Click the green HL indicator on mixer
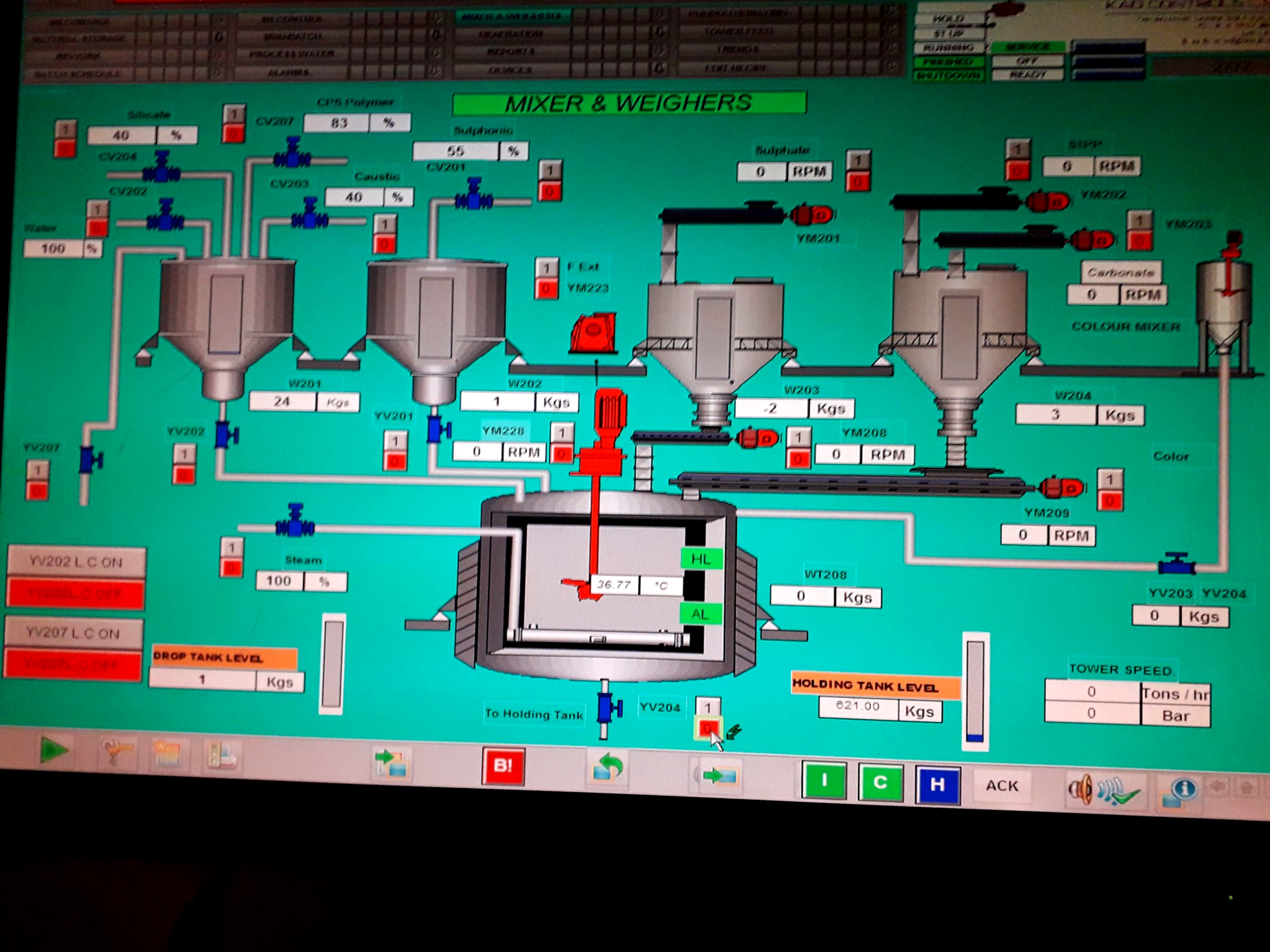The height and width of the screenshot is (952, 1270). click(700, 560)
